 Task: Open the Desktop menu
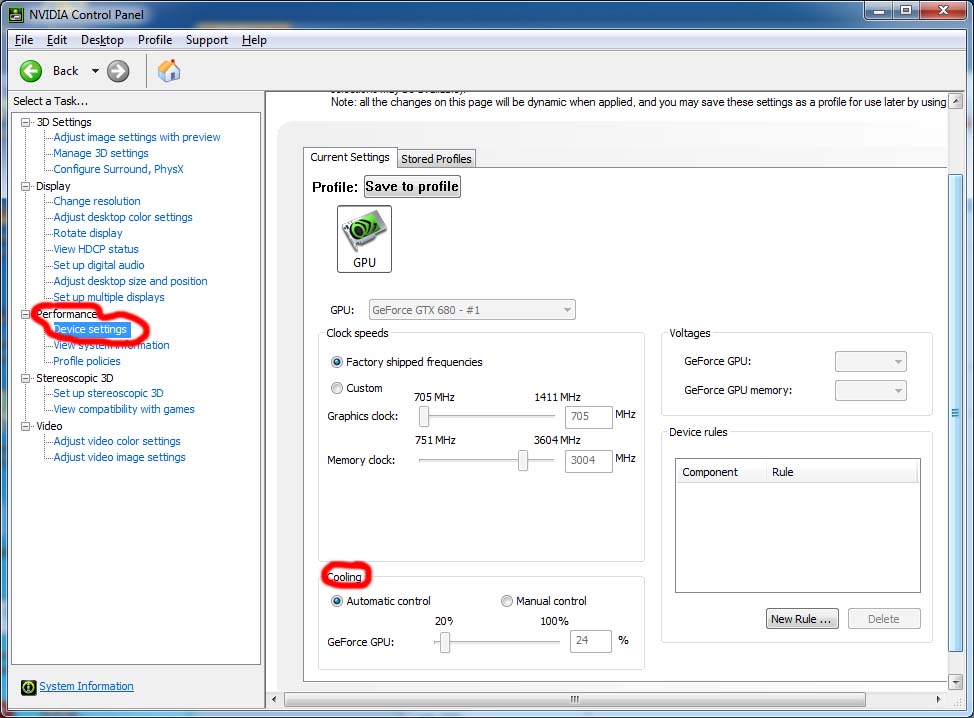[x=102, y=40]
